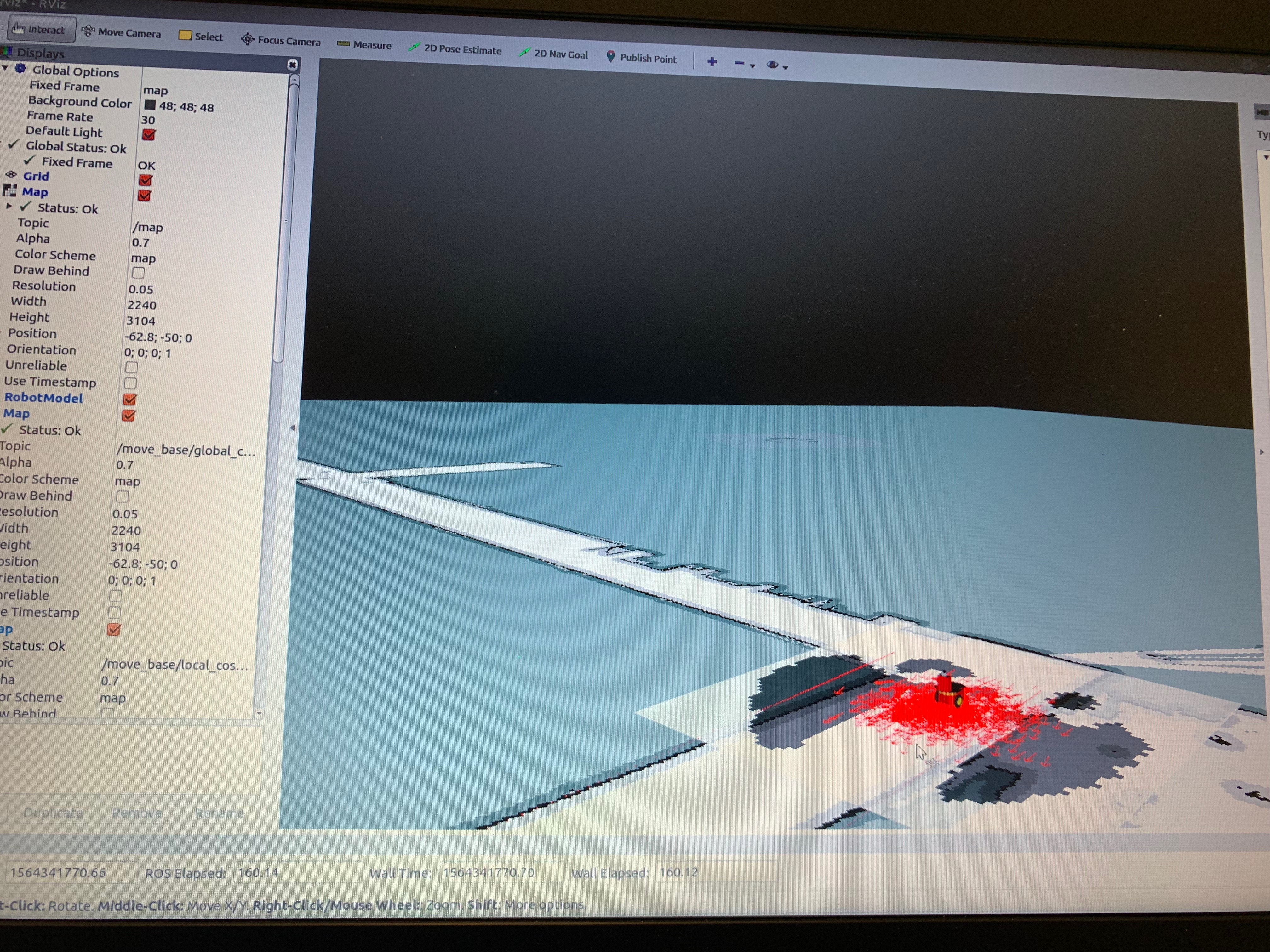
Task: Click the Wall Elapsed field 160.12
Action: tap(717, 872)
